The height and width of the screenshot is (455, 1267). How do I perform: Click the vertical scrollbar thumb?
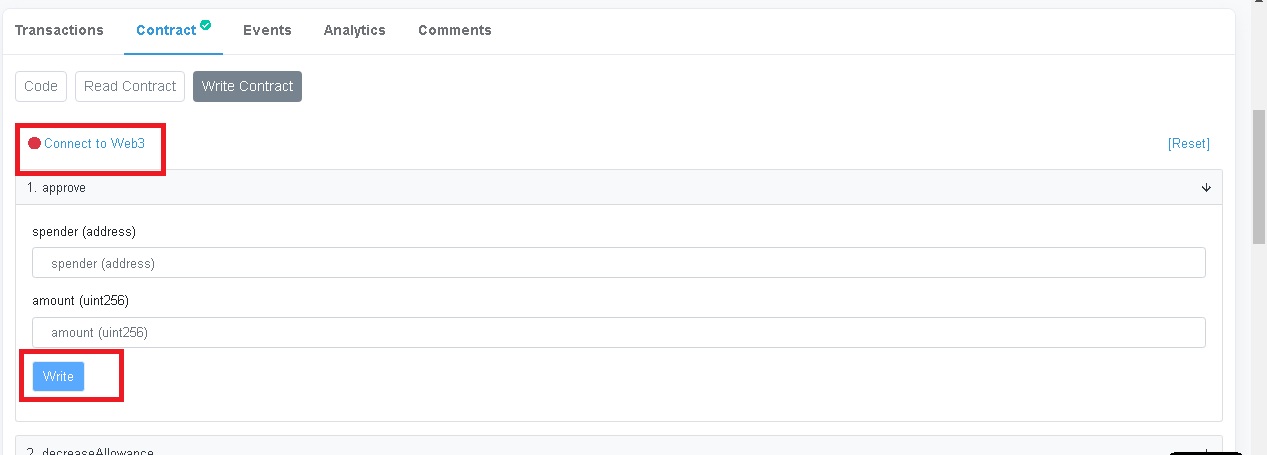[x=1259, y=177]
